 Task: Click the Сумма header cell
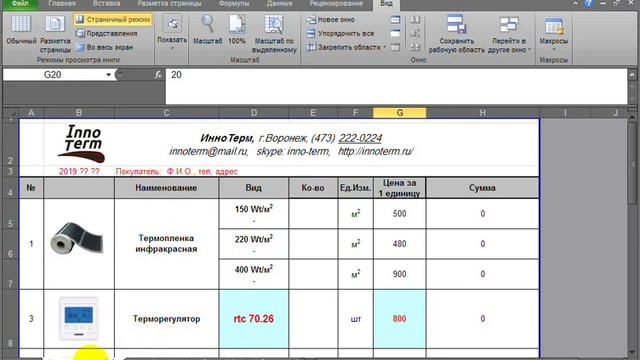coord(482,188)
